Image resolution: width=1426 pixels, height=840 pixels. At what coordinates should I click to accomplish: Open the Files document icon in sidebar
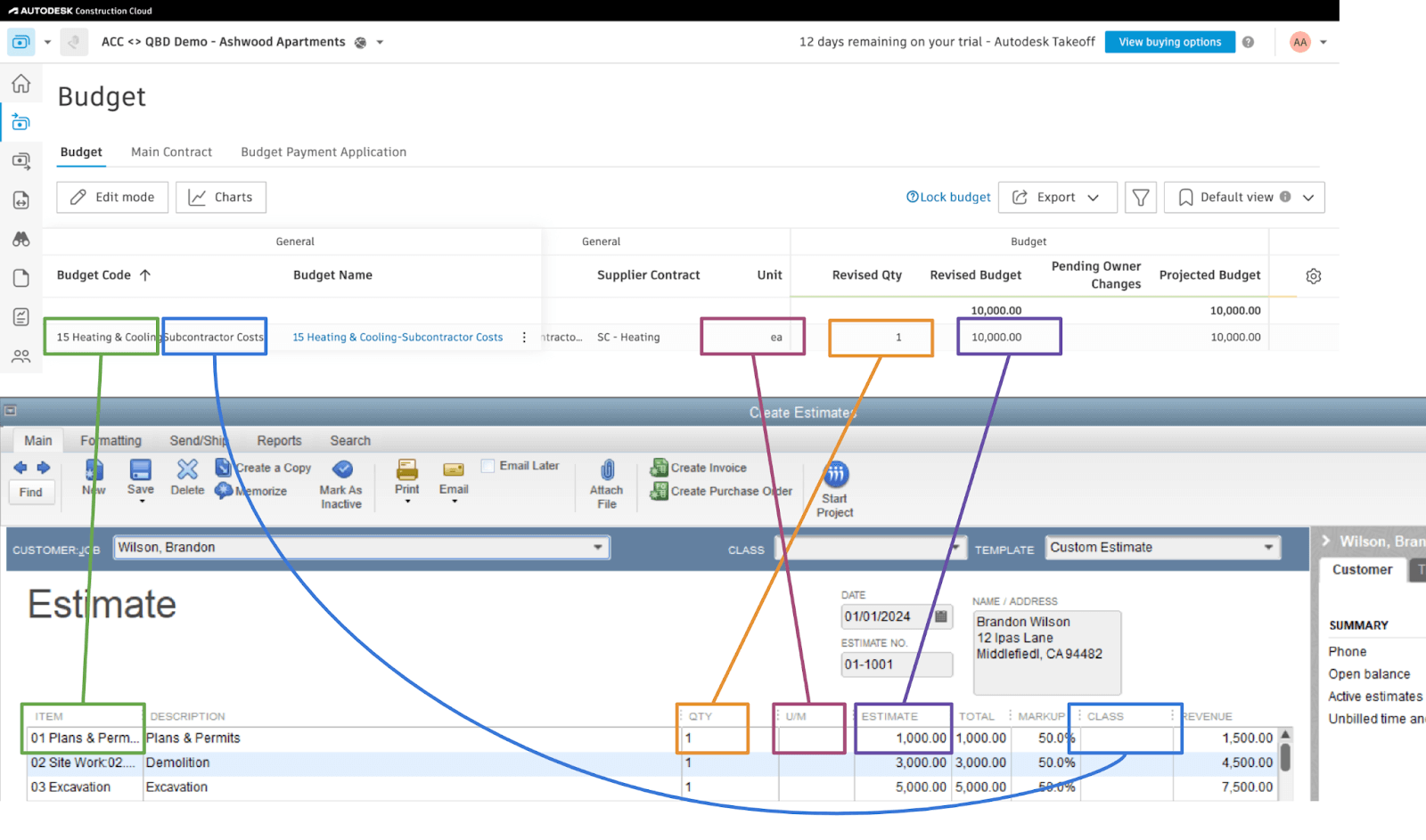[21, 278]
